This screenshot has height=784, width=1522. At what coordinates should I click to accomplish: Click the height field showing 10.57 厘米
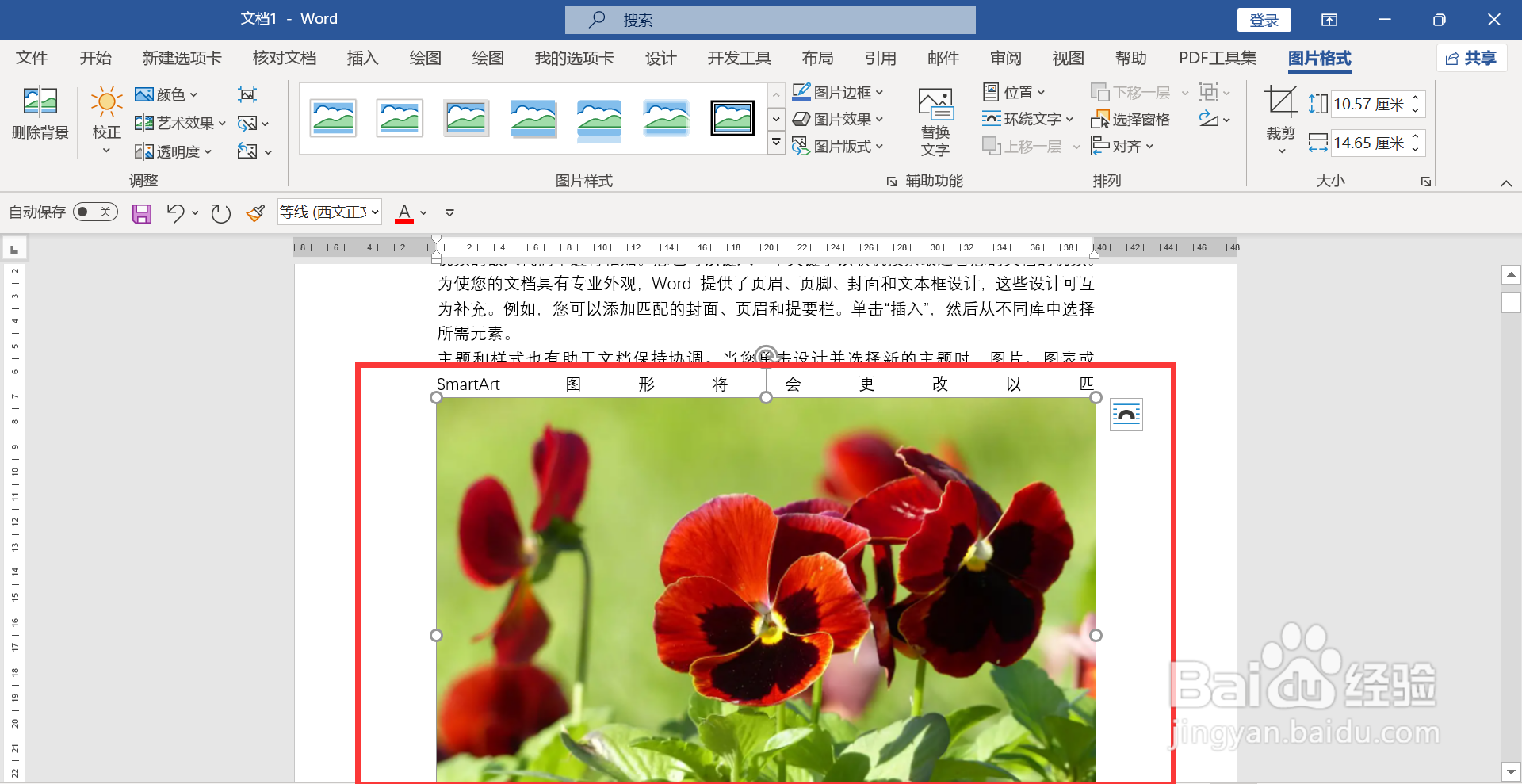click(1371, 104)
